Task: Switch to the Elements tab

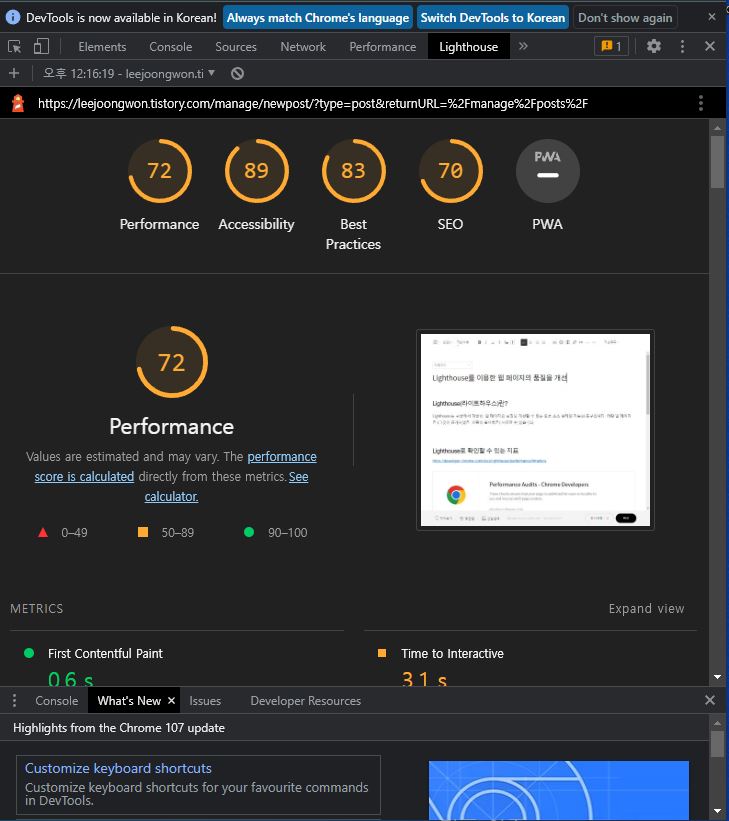Action: tap(102, 47)
